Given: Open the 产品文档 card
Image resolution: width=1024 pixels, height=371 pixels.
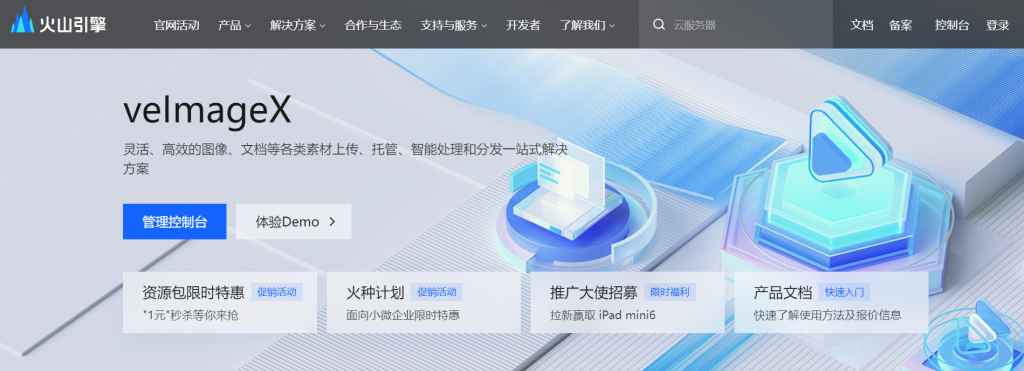Looking at the screenshot, I should pyautogui.click(x=831, y=302).
